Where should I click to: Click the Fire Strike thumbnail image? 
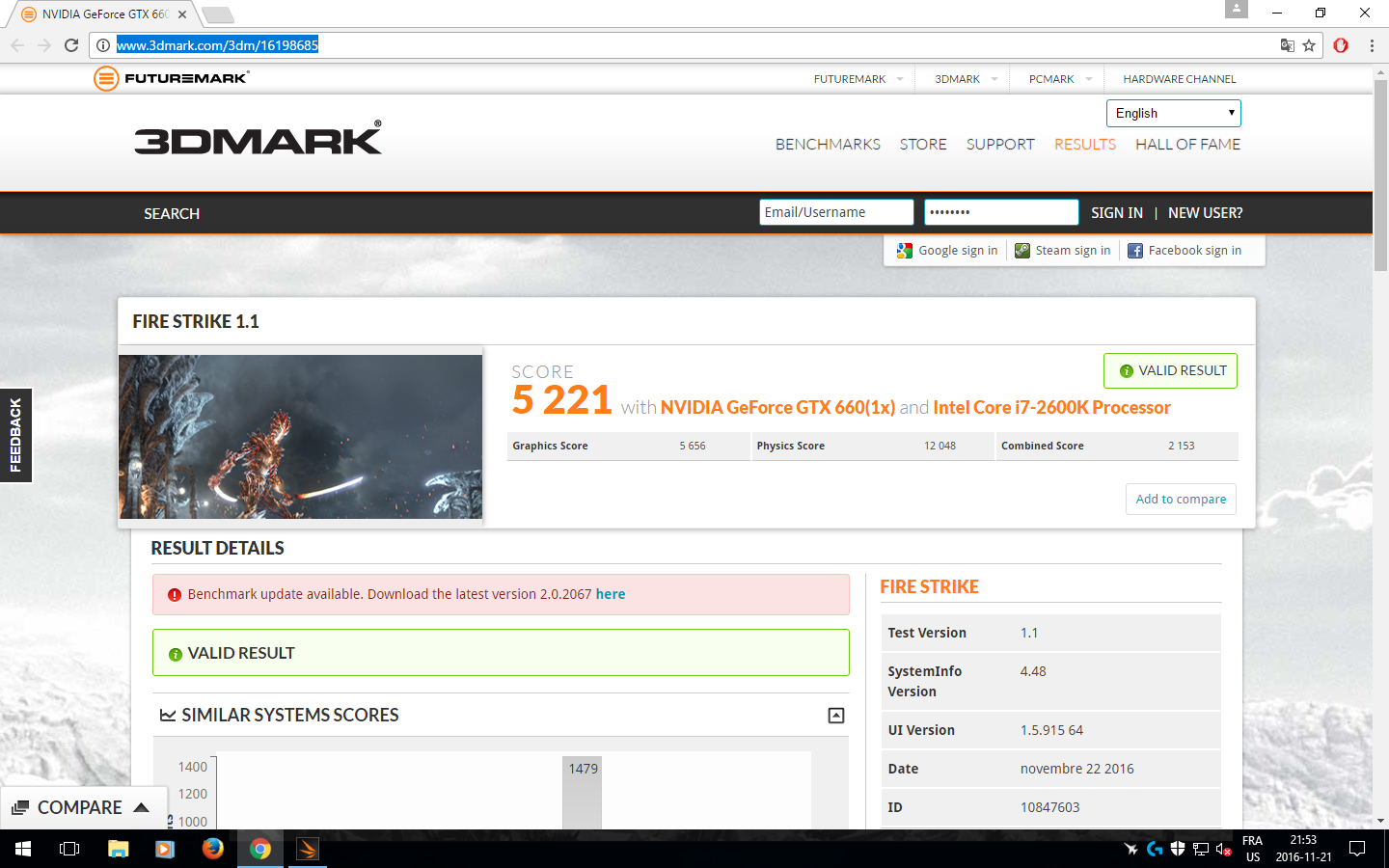coord(300,437)
